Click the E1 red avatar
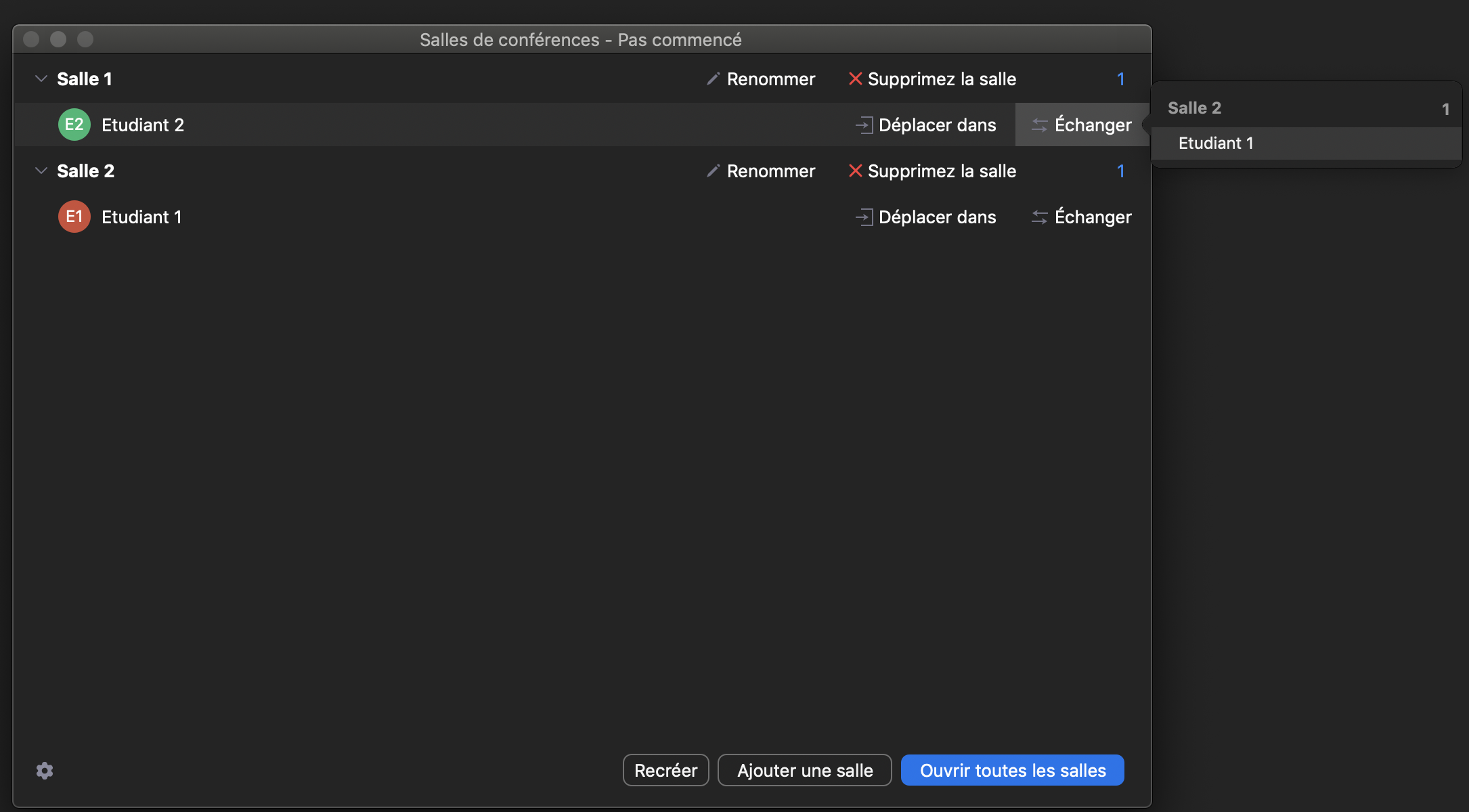 click(74, 217)
